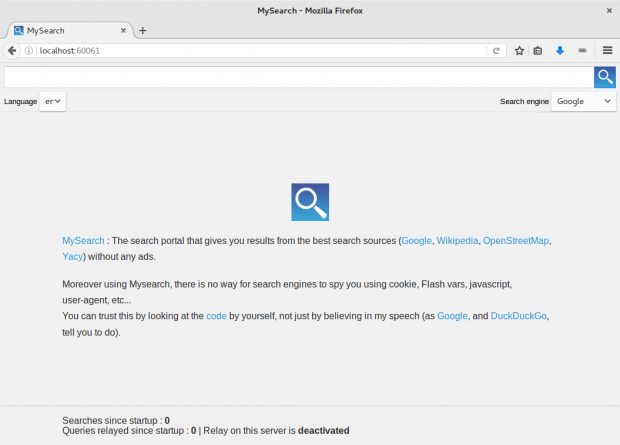Open the Language dropdown showing en
Image resolution: width=620 pixels, height=445 pixels.
(53, 101)
